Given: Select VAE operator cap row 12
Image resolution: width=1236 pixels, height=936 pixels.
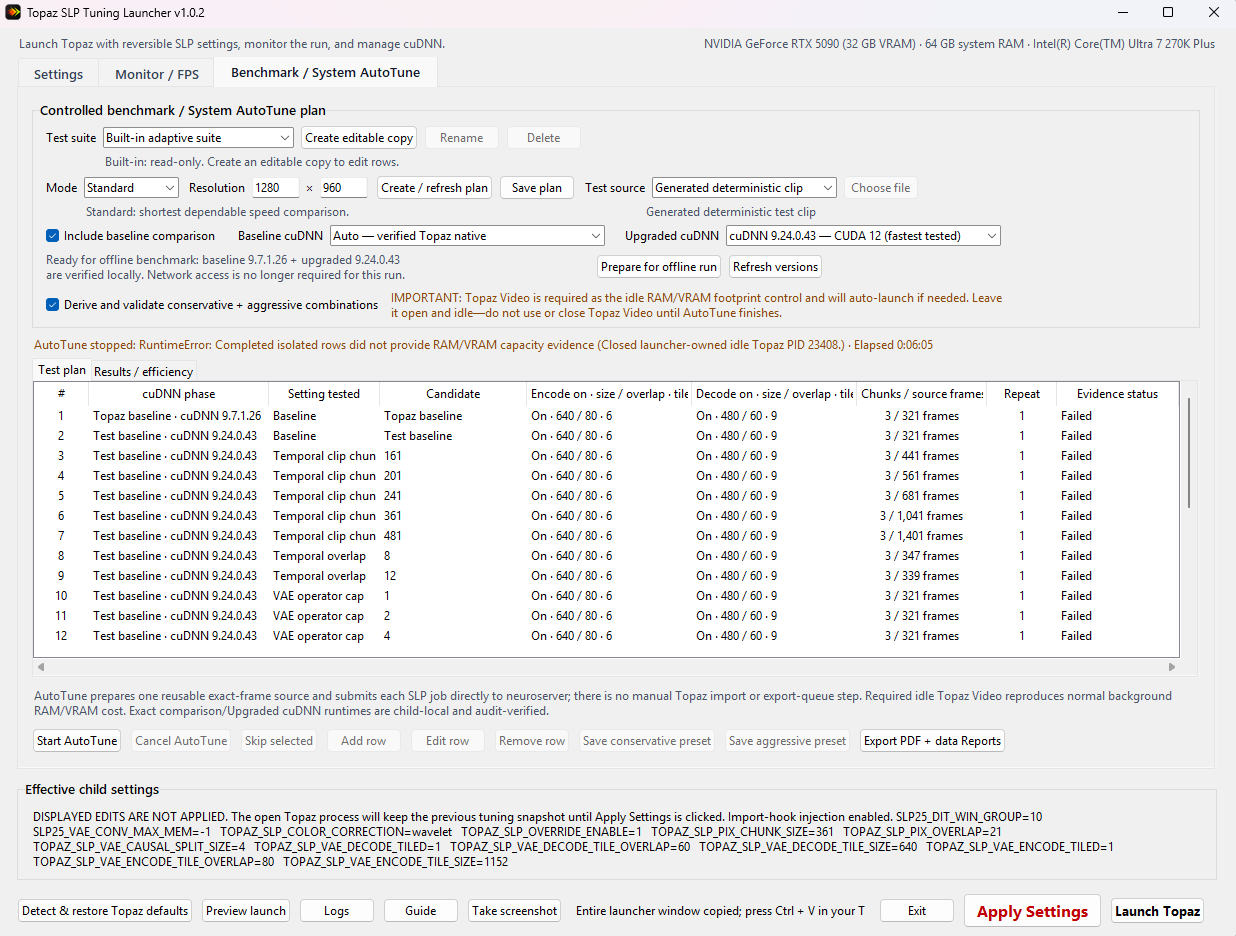Looking at the screenshot, I should (607, 636).
